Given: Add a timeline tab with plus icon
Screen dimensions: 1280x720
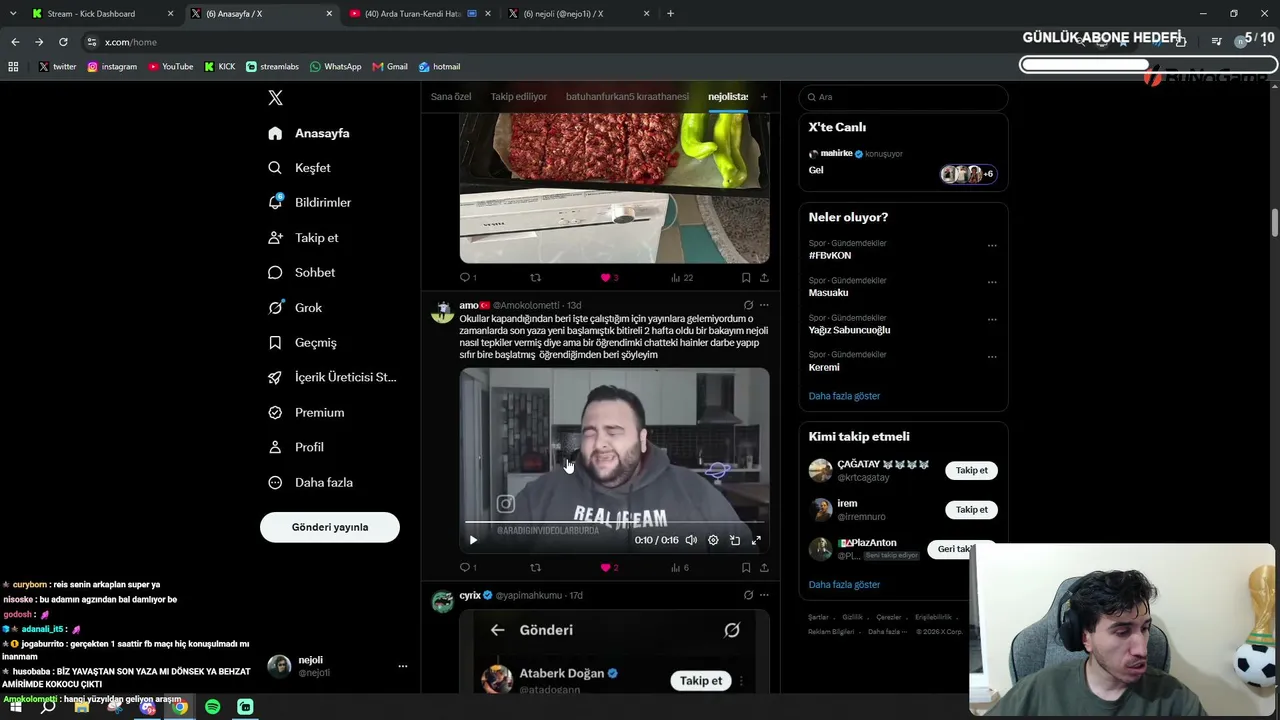Looking at the screenshot, I should pos(764,97).
